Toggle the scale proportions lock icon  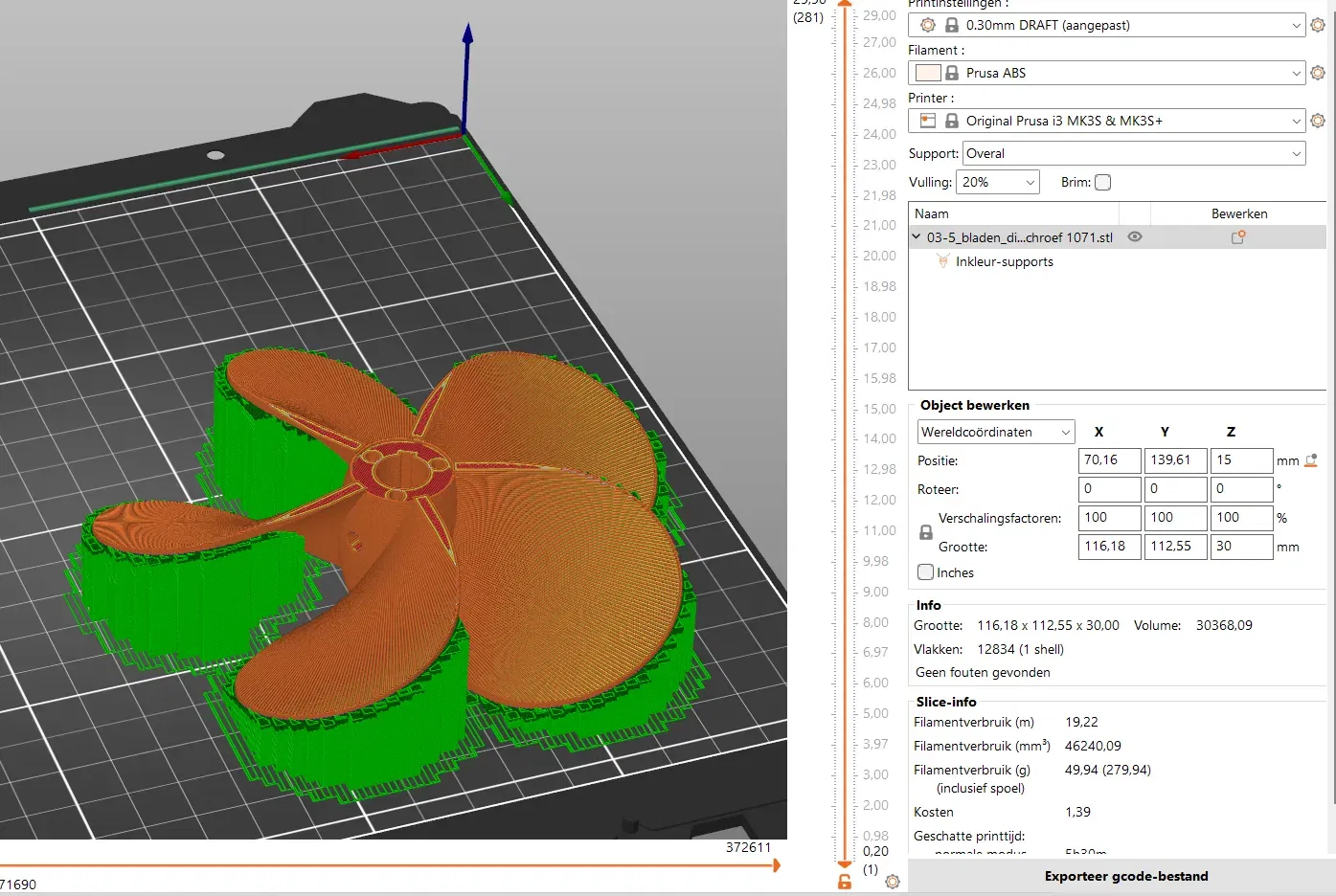click(x=926, y=532)
